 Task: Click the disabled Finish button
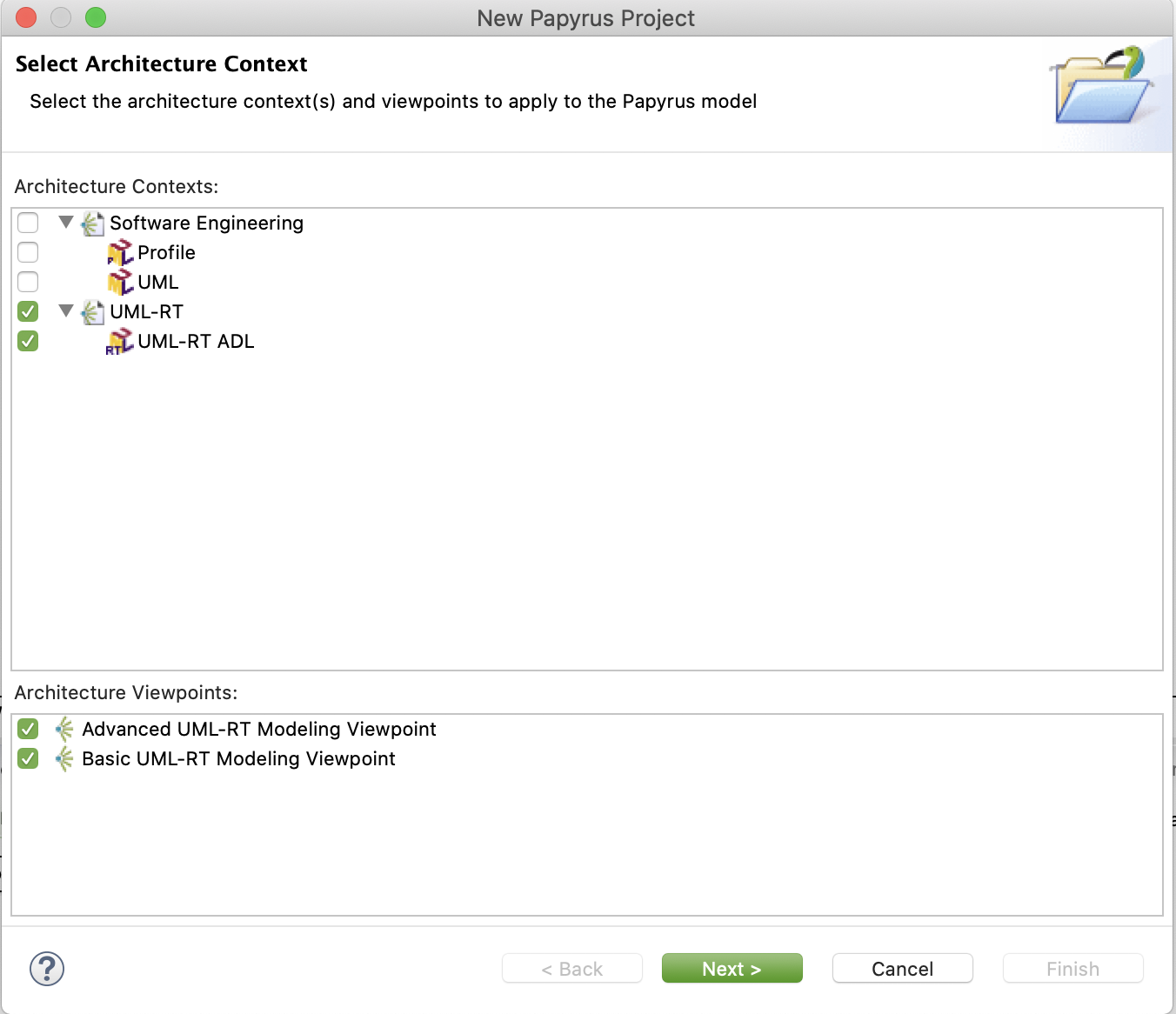1073,969
